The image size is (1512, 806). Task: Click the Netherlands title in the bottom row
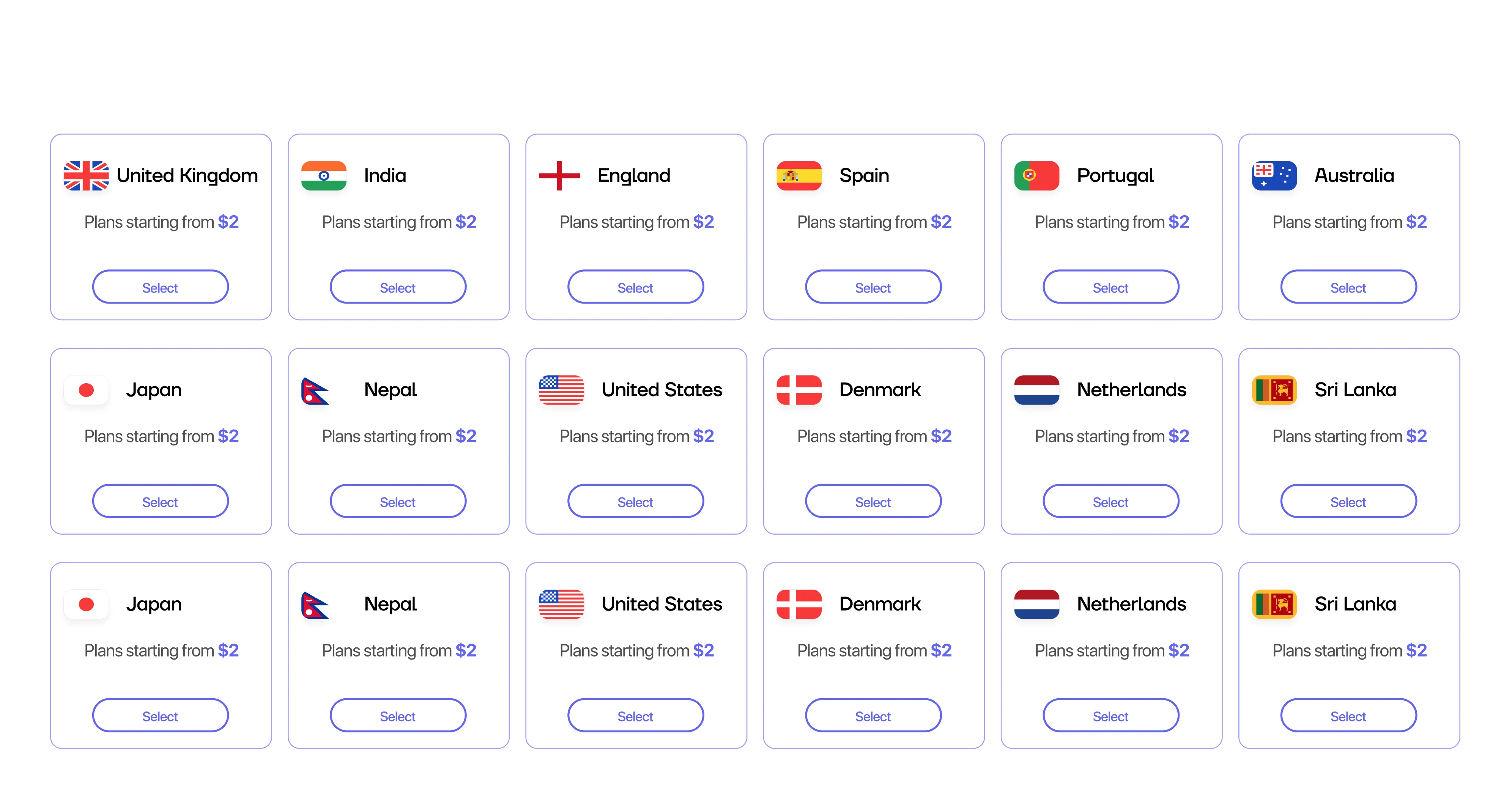1131,604
